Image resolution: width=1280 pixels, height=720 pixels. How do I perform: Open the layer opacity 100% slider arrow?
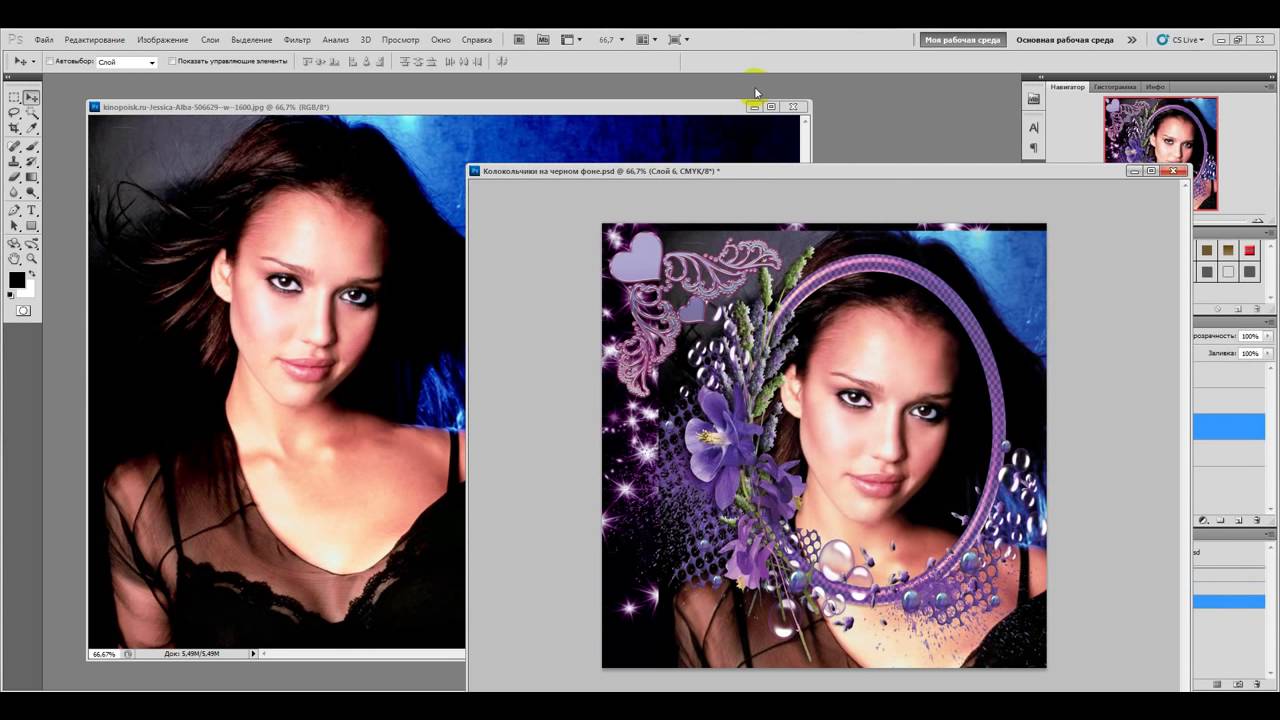point(1269,337)
